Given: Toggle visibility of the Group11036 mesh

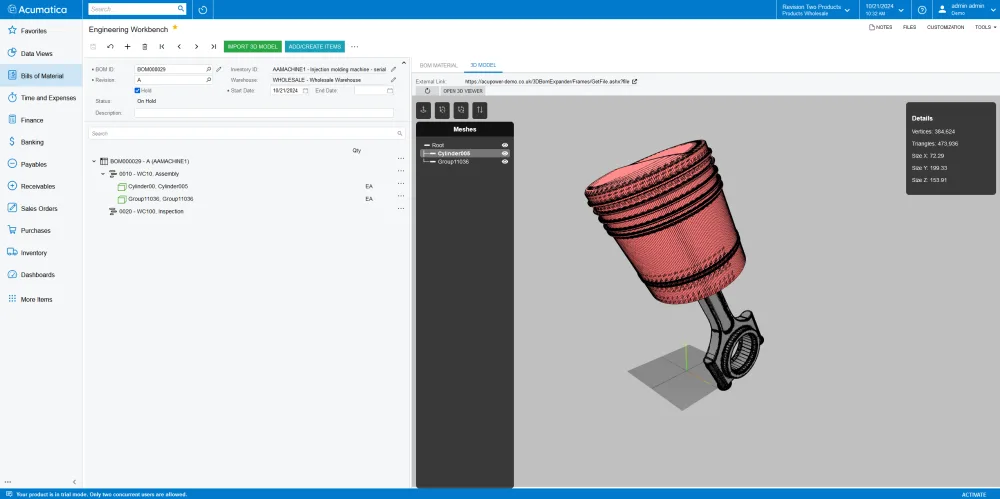Looking at the screenshot, I should click(505, 161).
